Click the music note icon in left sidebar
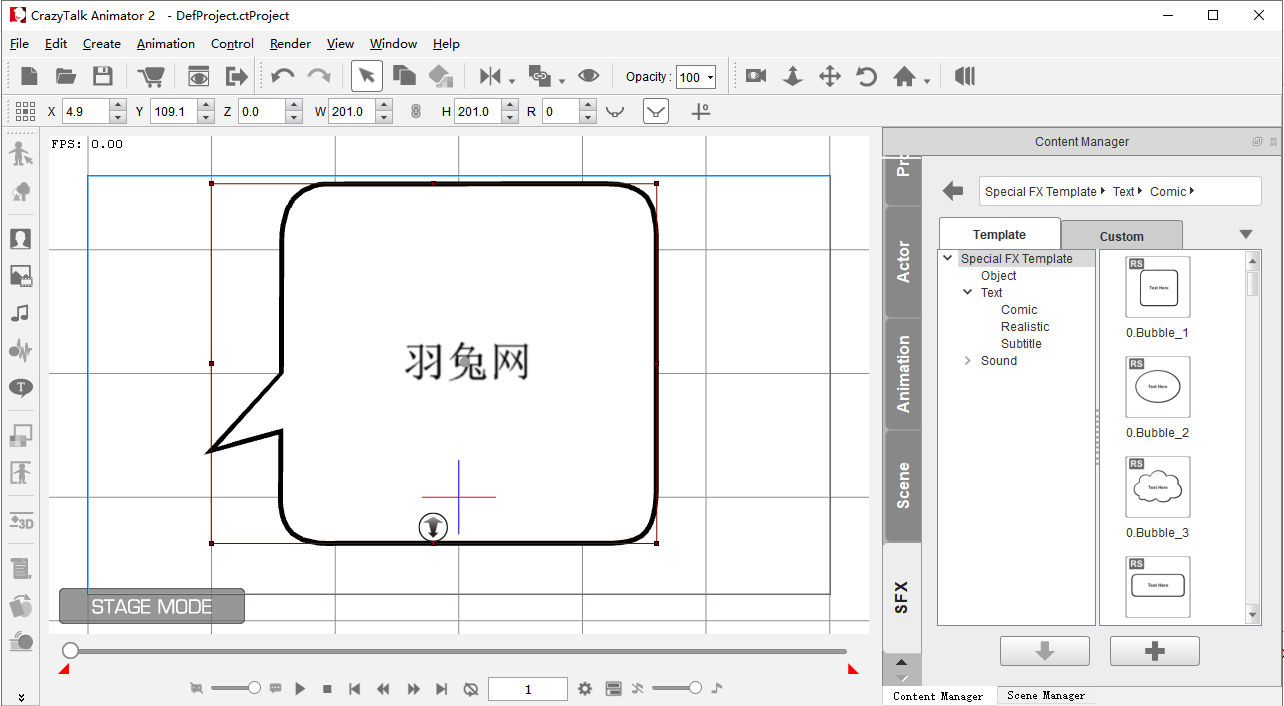 coord(20,313)
